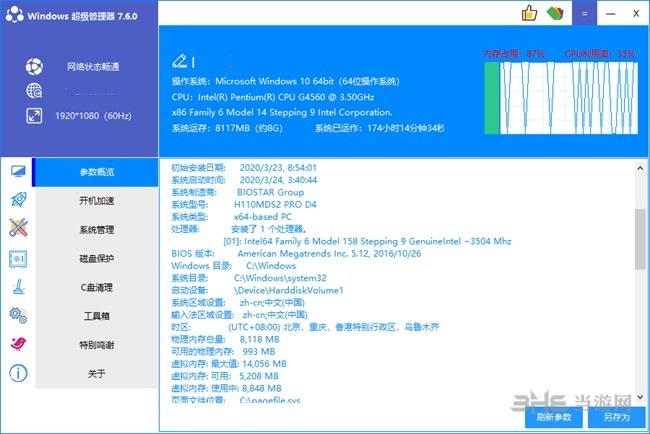Click the CPU利用率: 33% label
This screenshot has height=434, width=650.
click(x=599, y=54)
